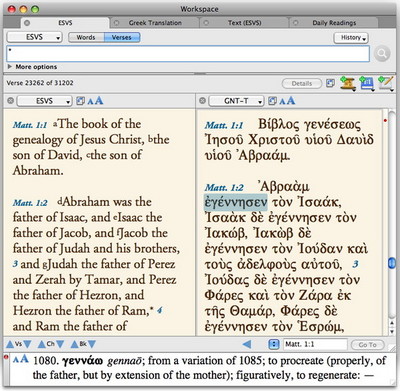Go to previous verse with Vs up arrow
The image size is (400, 391).
(x=10, y=344)
